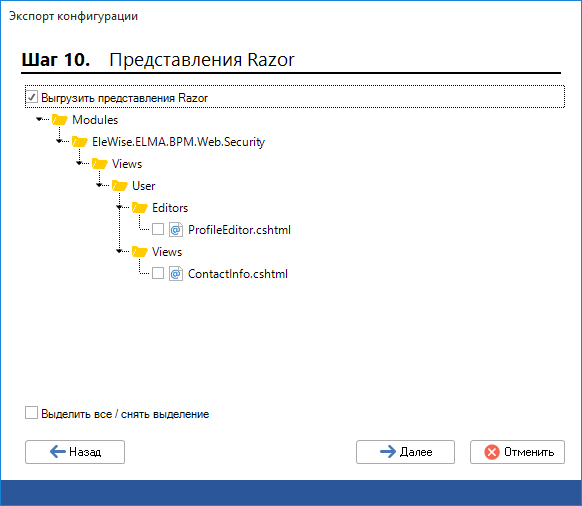Select the top-level Views folder label
Viewport: 582px width, 506px height.
(x=127, y=164)
